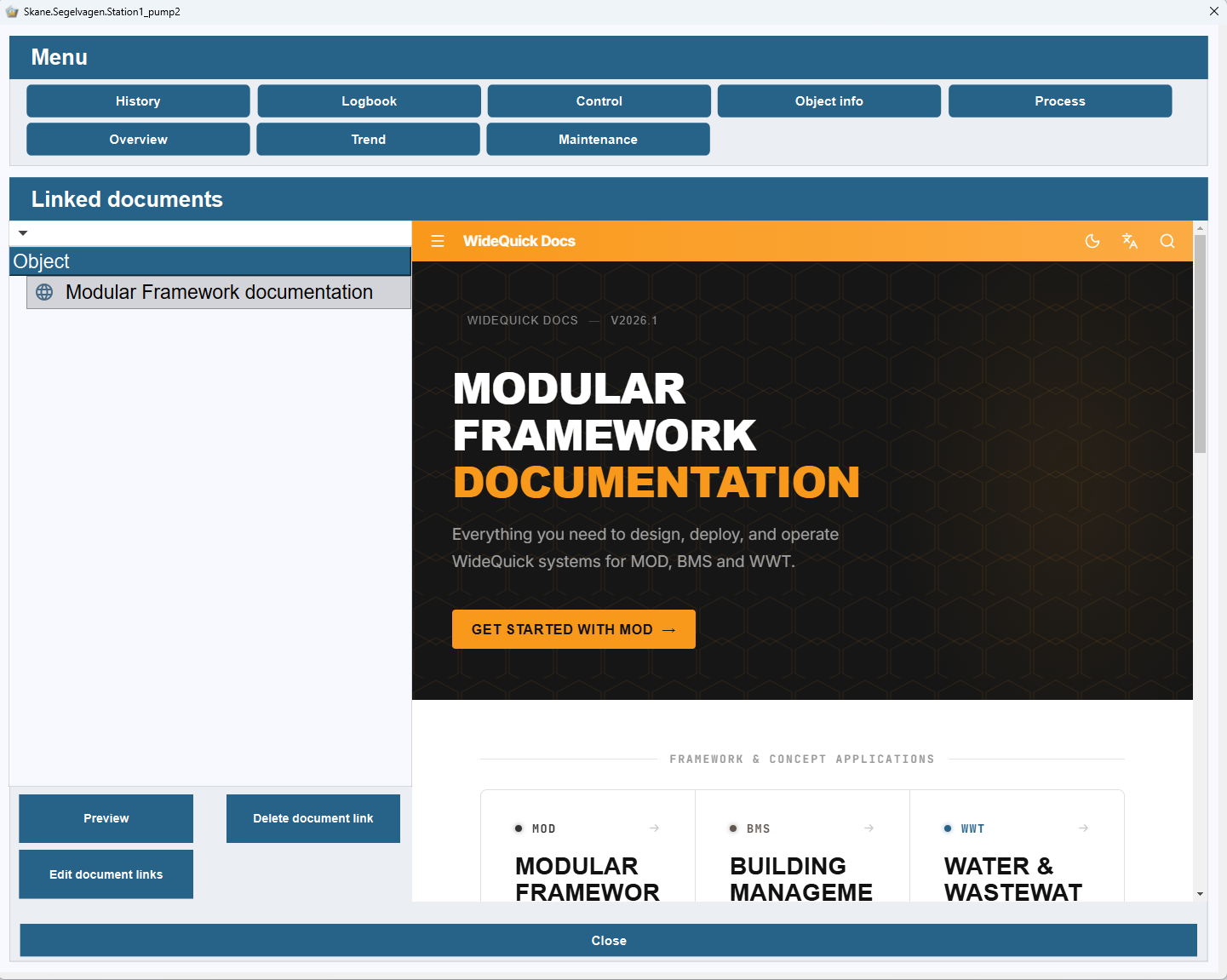This screenshot has width=1227, height=980.
Task: Open the Water & Wastewater WWT card
Action: point(1017,845)
